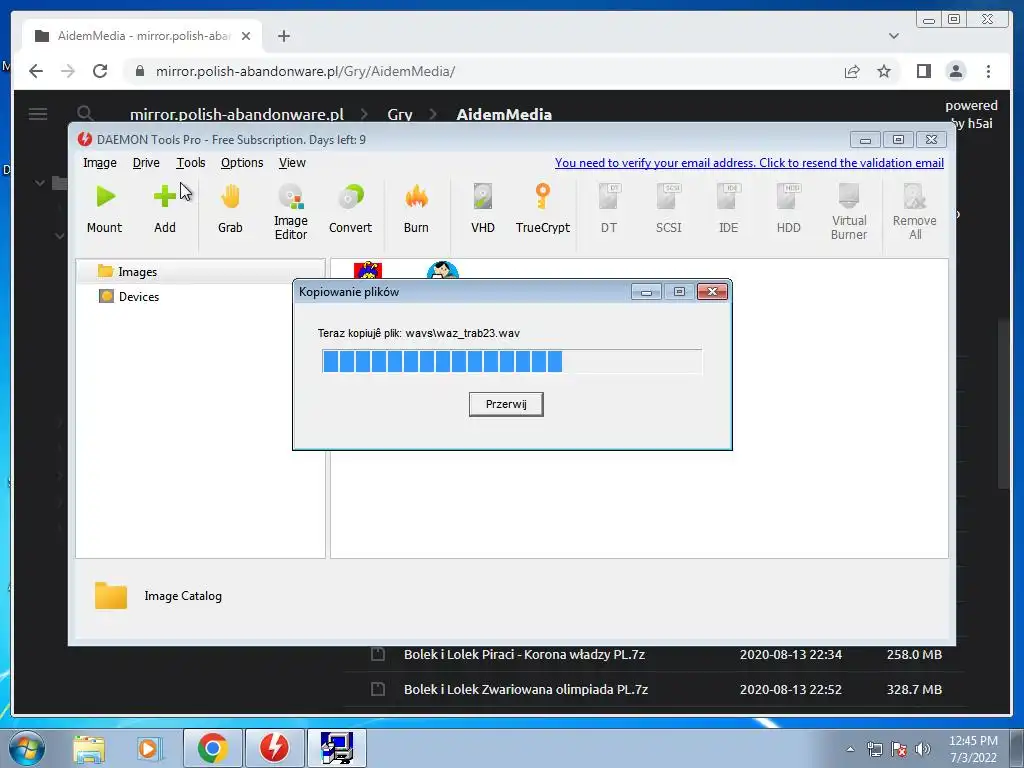
Task: Open a new Chrome tab
Action: tap(283, 36)
